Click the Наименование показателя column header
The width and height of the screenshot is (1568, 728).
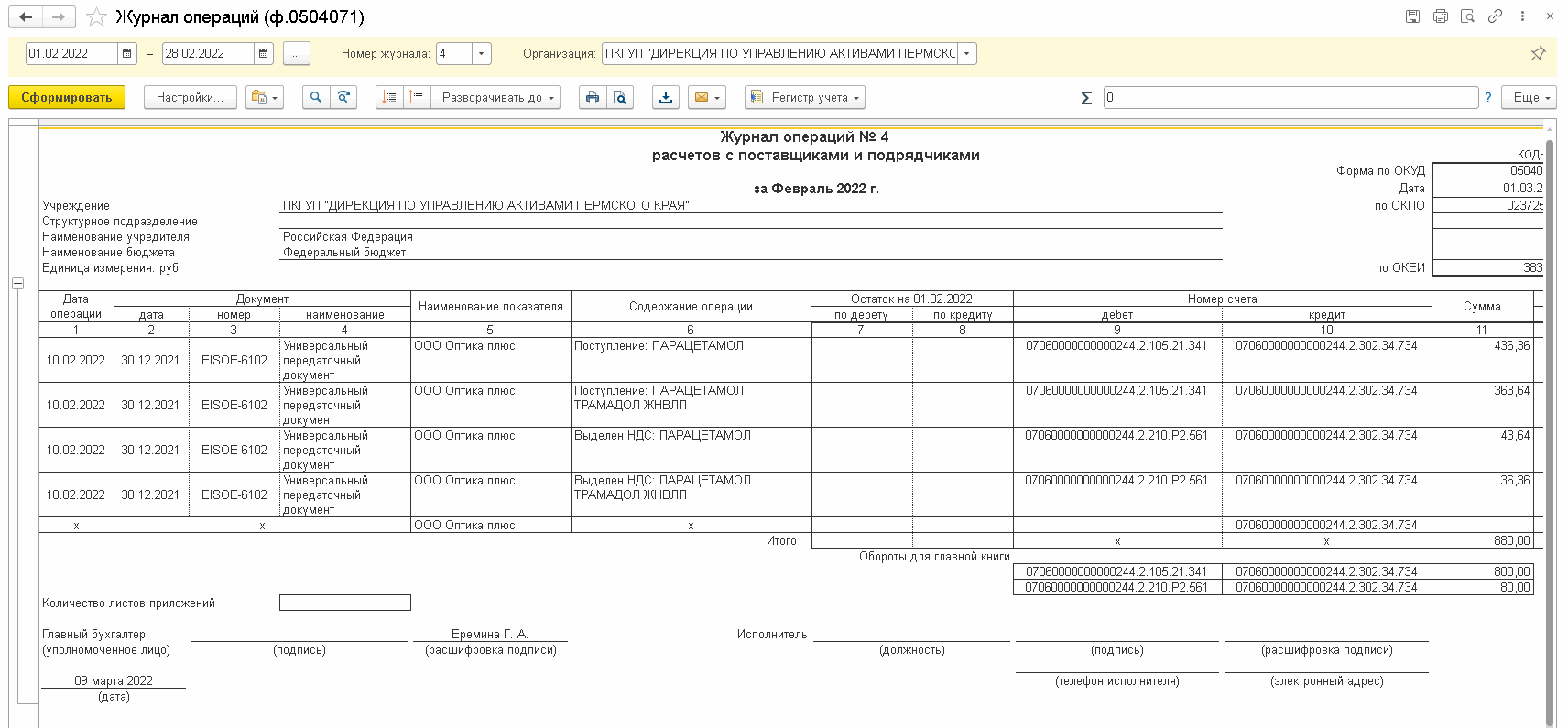491,306
